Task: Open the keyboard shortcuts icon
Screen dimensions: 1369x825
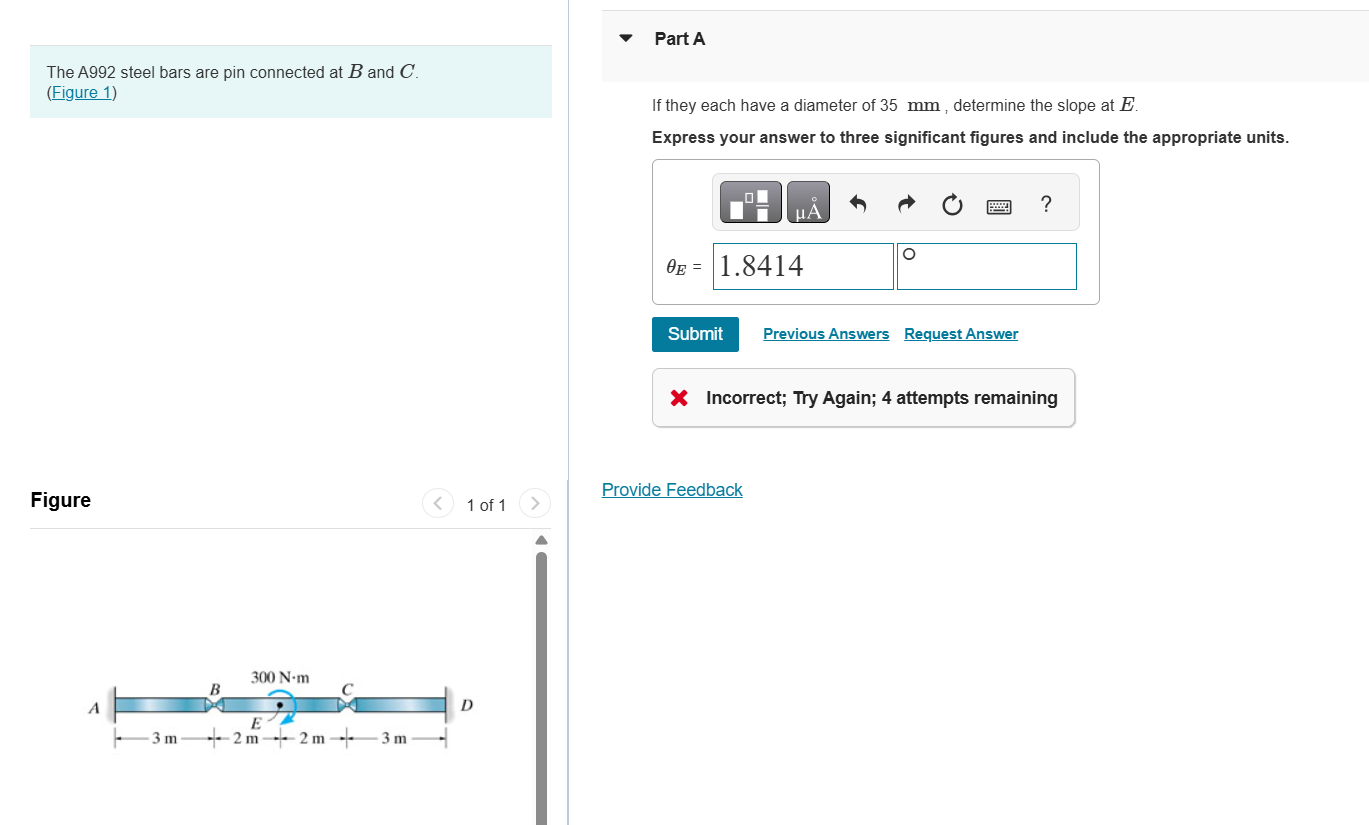Action: coord(998,204)
